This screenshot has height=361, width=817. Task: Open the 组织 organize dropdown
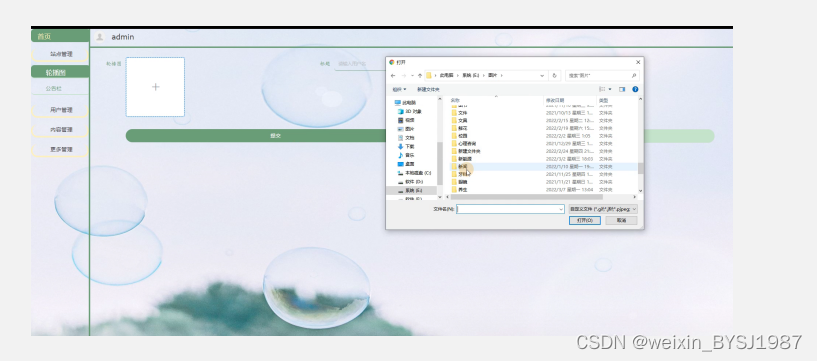pyautogui.click(x=399, y=90)
